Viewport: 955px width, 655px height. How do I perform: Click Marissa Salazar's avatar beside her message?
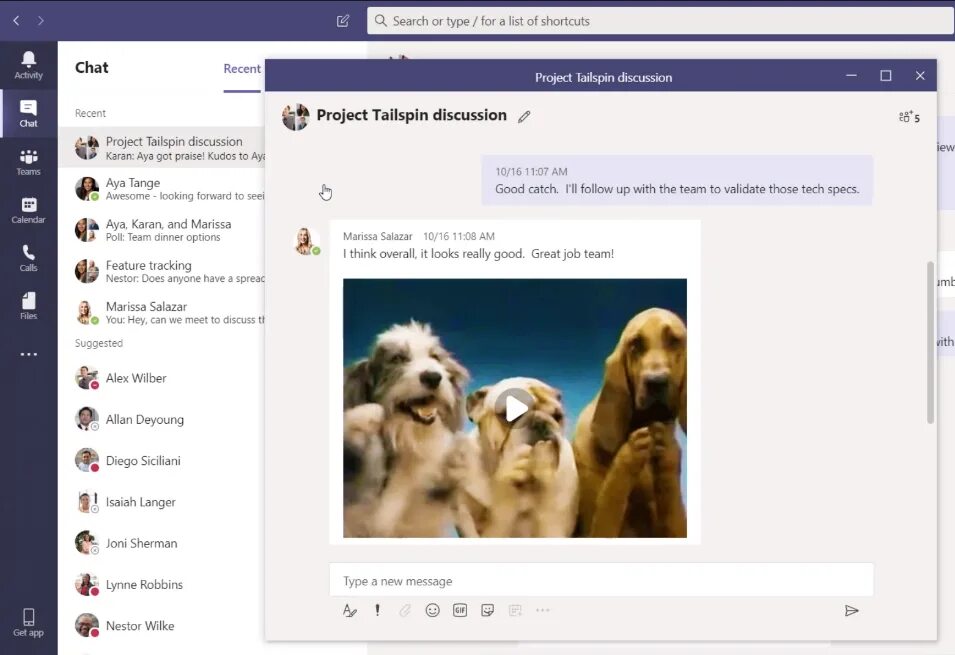coord(306,241)
